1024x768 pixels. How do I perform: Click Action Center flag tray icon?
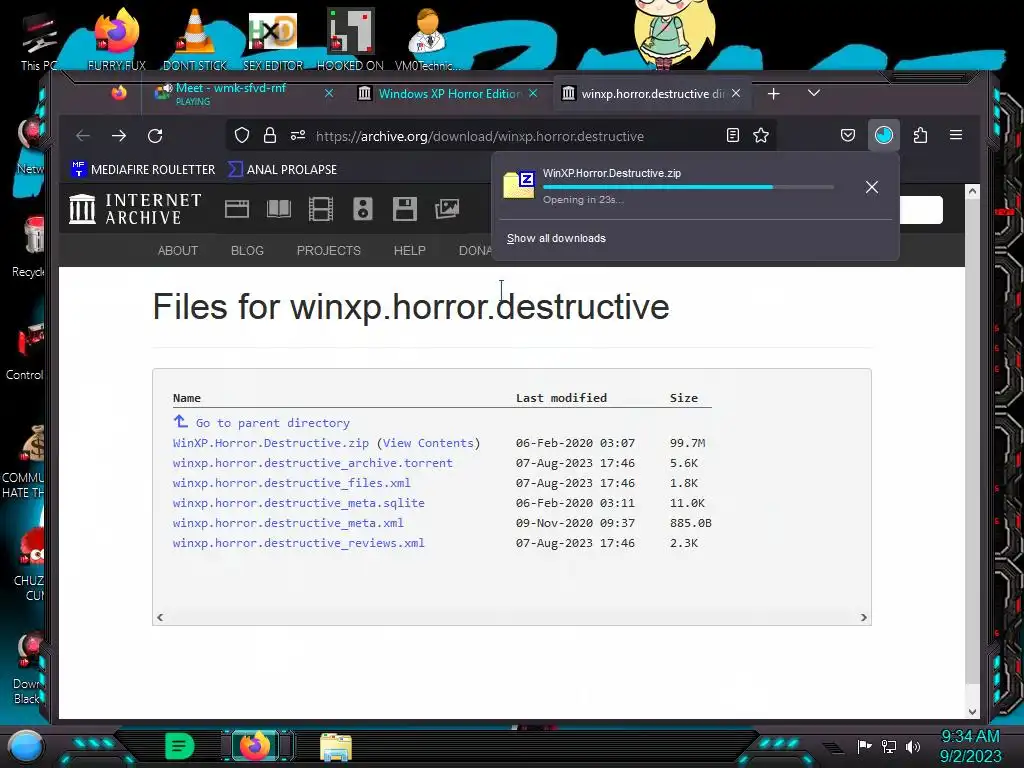click(x=864, y=746)
